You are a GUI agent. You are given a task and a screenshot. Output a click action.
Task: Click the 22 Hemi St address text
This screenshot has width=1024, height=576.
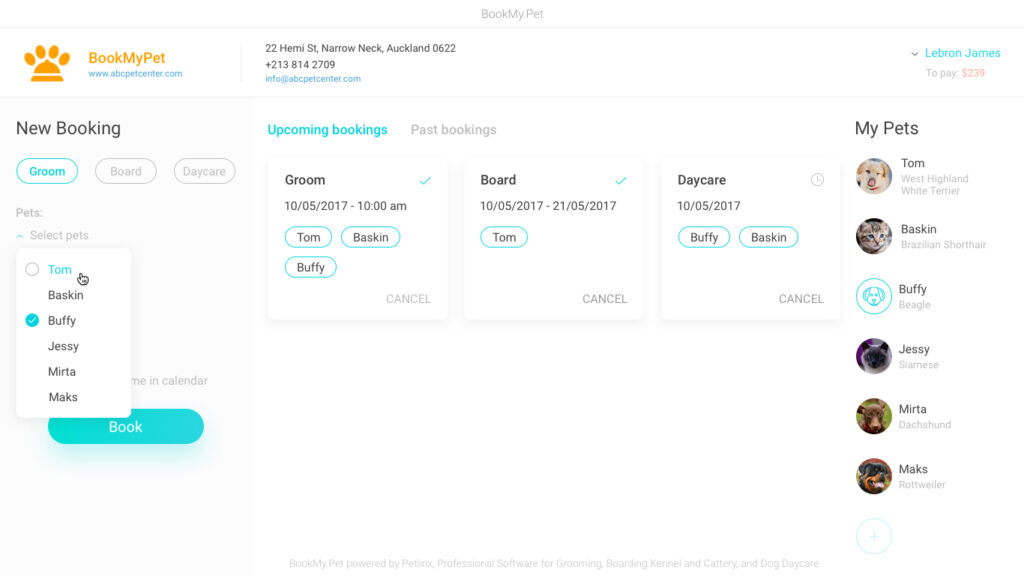(360, 48)
